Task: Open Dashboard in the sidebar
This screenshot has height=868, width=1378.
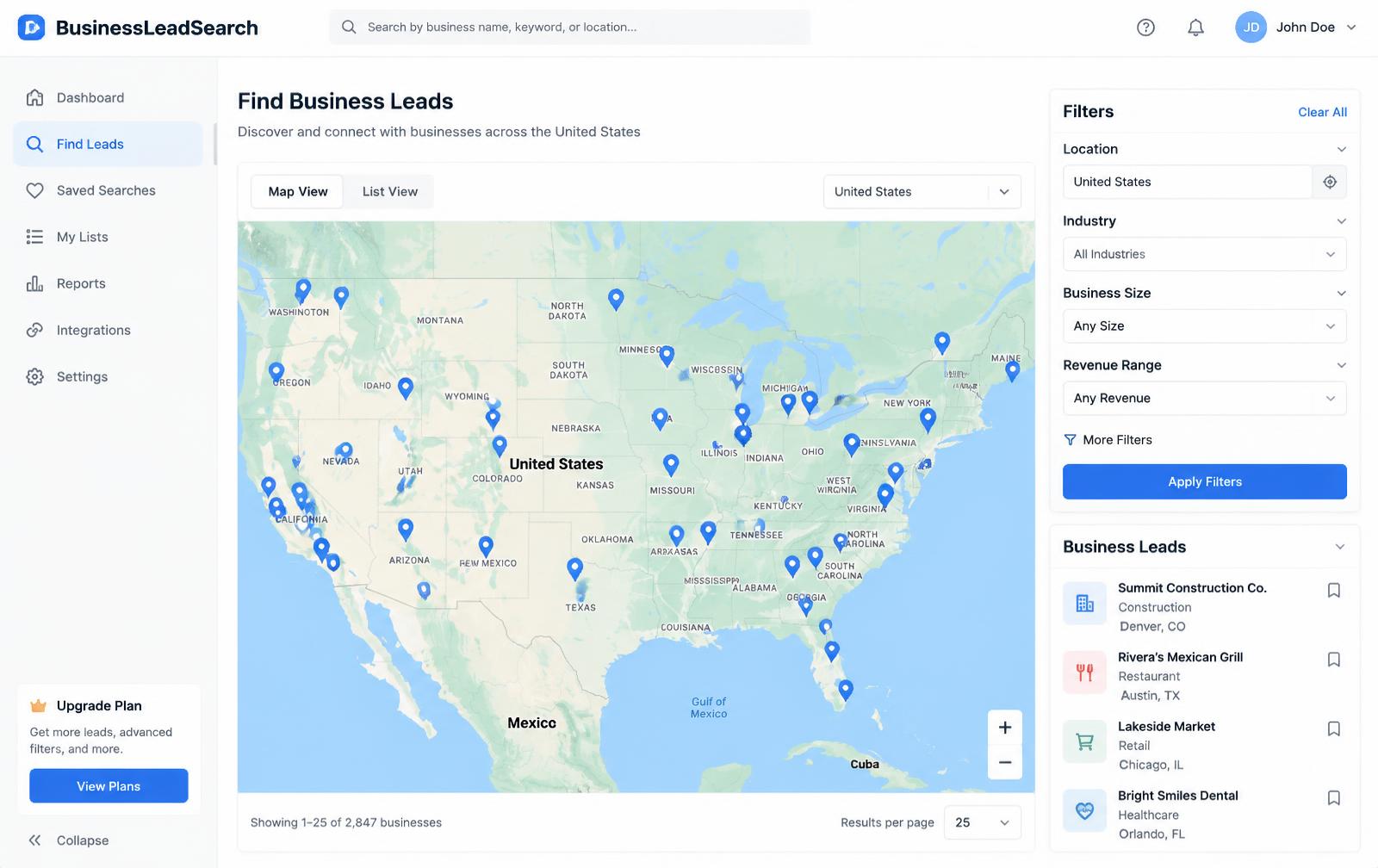Action: 108,98
